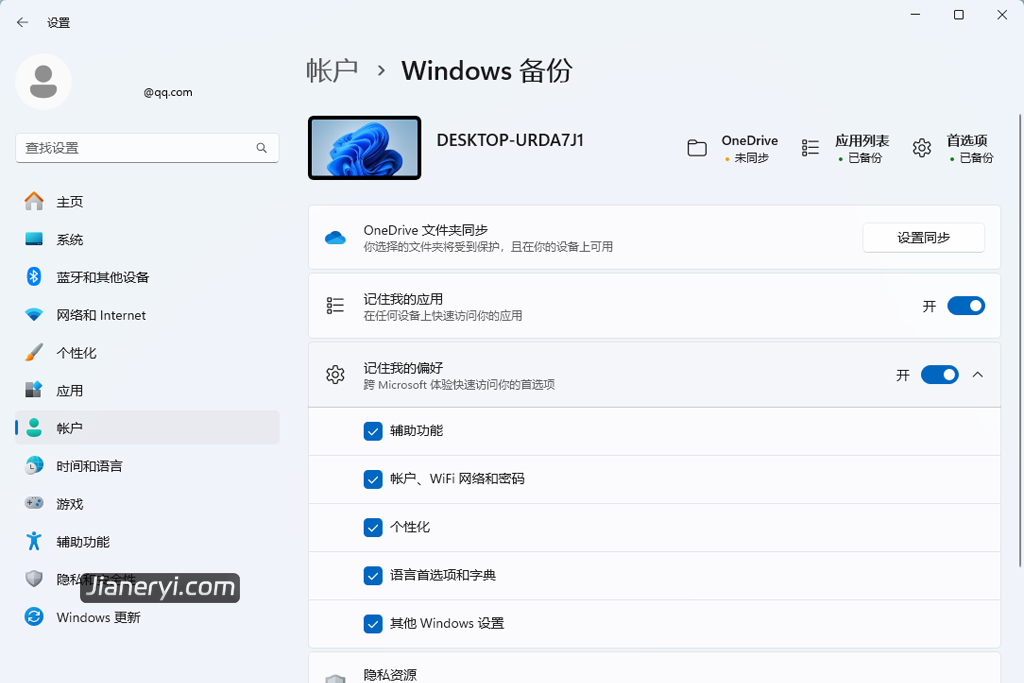Screen dimensions: 1024x683
Task: Click the Windows 备份 page heading
Action: pyautogui.click(x=487, y=71)
